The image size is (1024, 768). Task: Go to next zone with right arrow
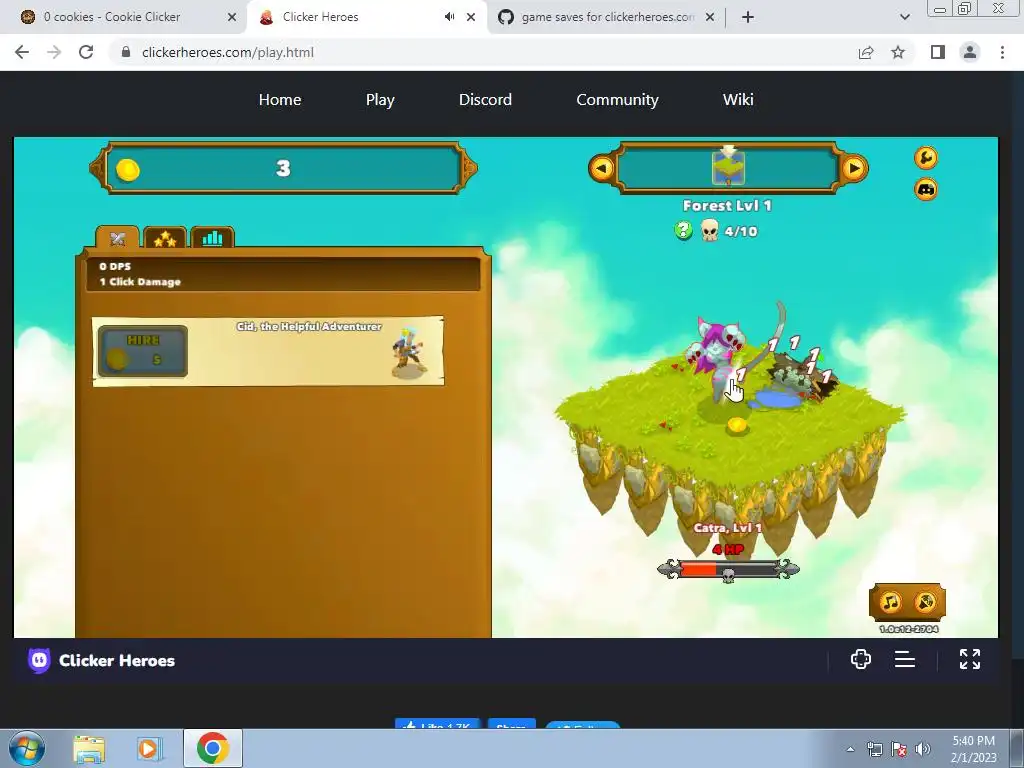(854, 168)
